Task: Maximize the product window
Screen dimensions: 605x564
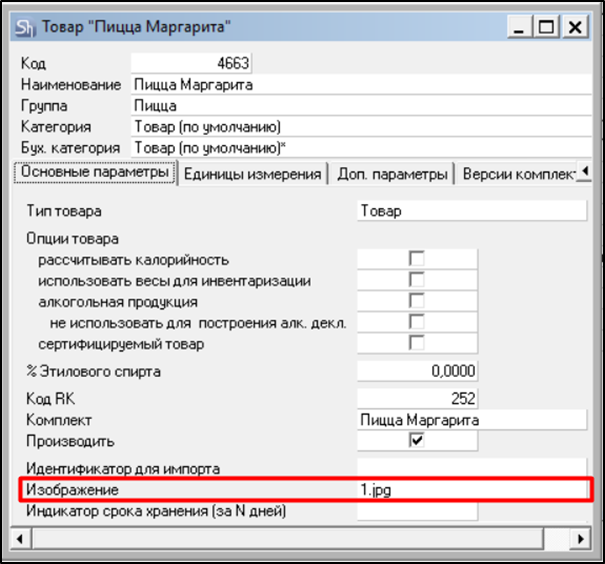Action: [x=547, y=27]
